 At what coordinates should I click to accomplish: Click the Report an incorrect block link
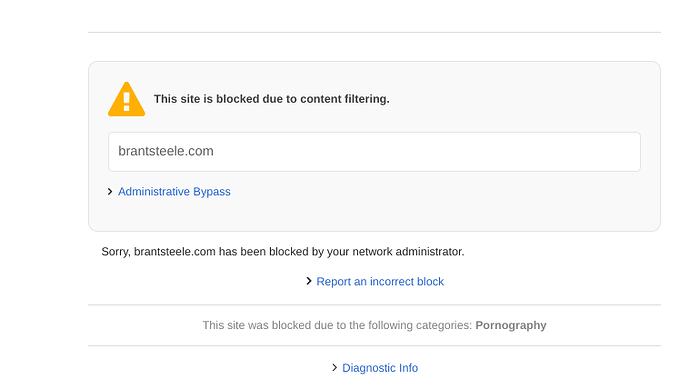[x=380, y=282]
